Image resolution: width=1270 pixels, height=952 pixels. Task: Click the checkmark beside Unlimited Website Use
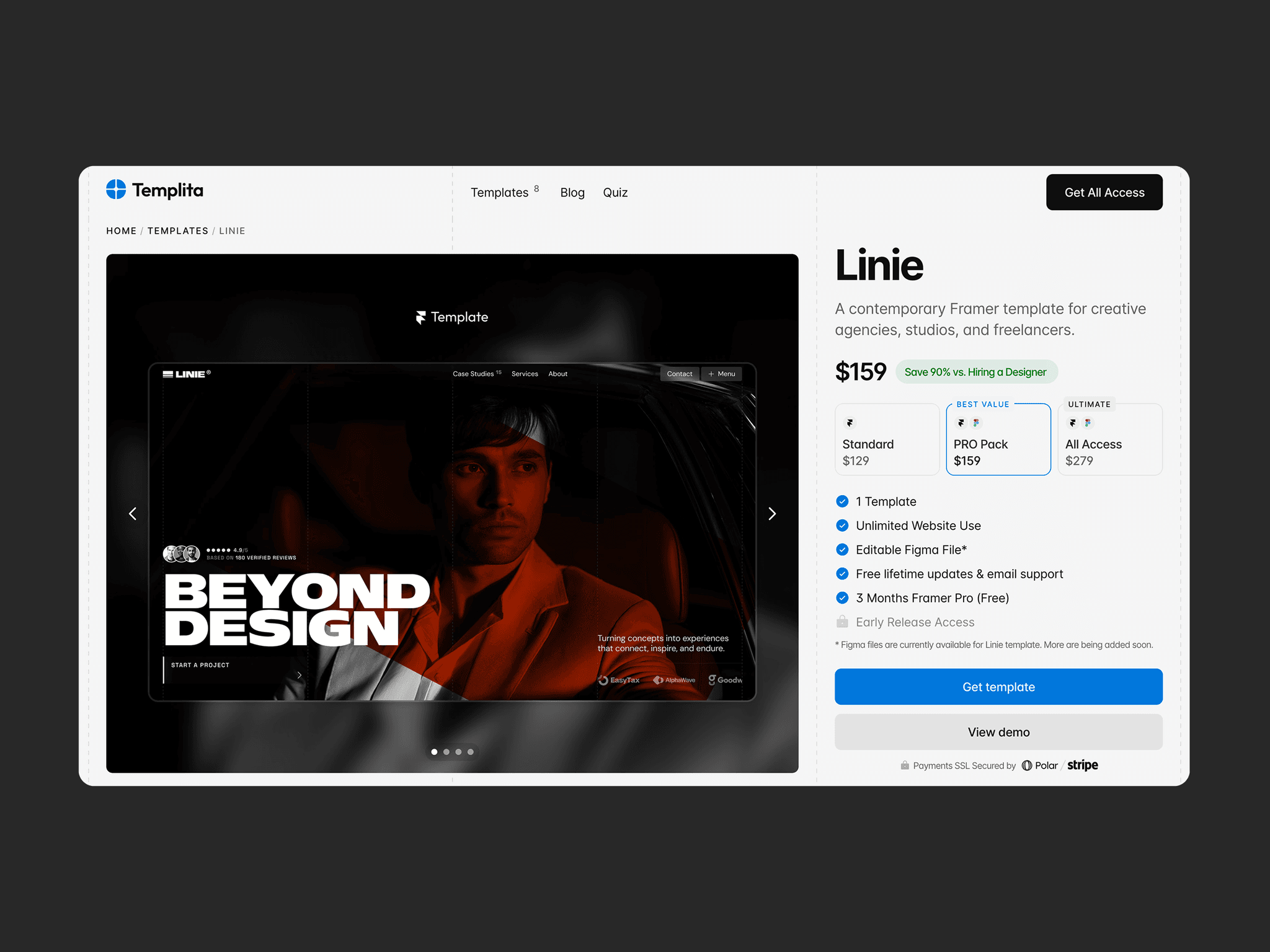click(842, 526)
